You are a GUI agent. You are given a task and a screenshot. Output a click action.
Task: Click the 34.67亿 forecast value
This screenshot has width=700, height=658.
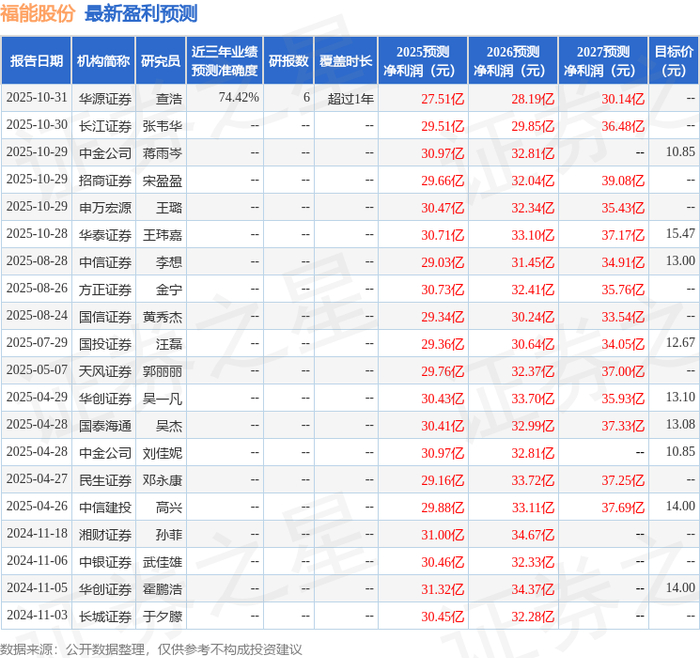[x=533, y=534]
